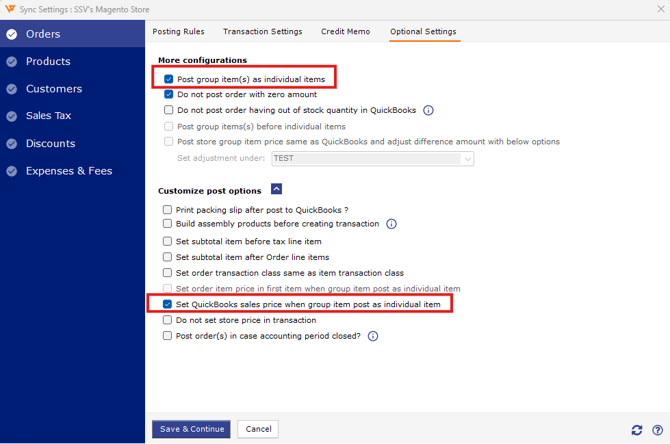Click info icon beside out of stock option
This screenshot has height=444, width=670.
click(428, 110)
